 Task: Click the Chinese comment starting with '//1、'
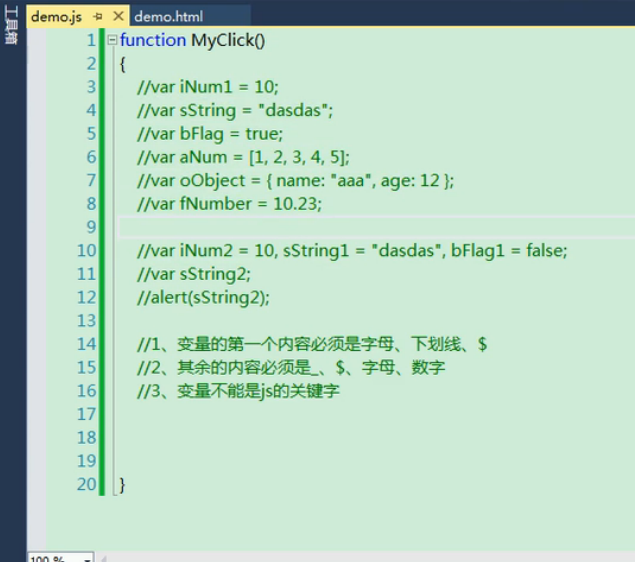pyautogui.click(x=312, y=344)
